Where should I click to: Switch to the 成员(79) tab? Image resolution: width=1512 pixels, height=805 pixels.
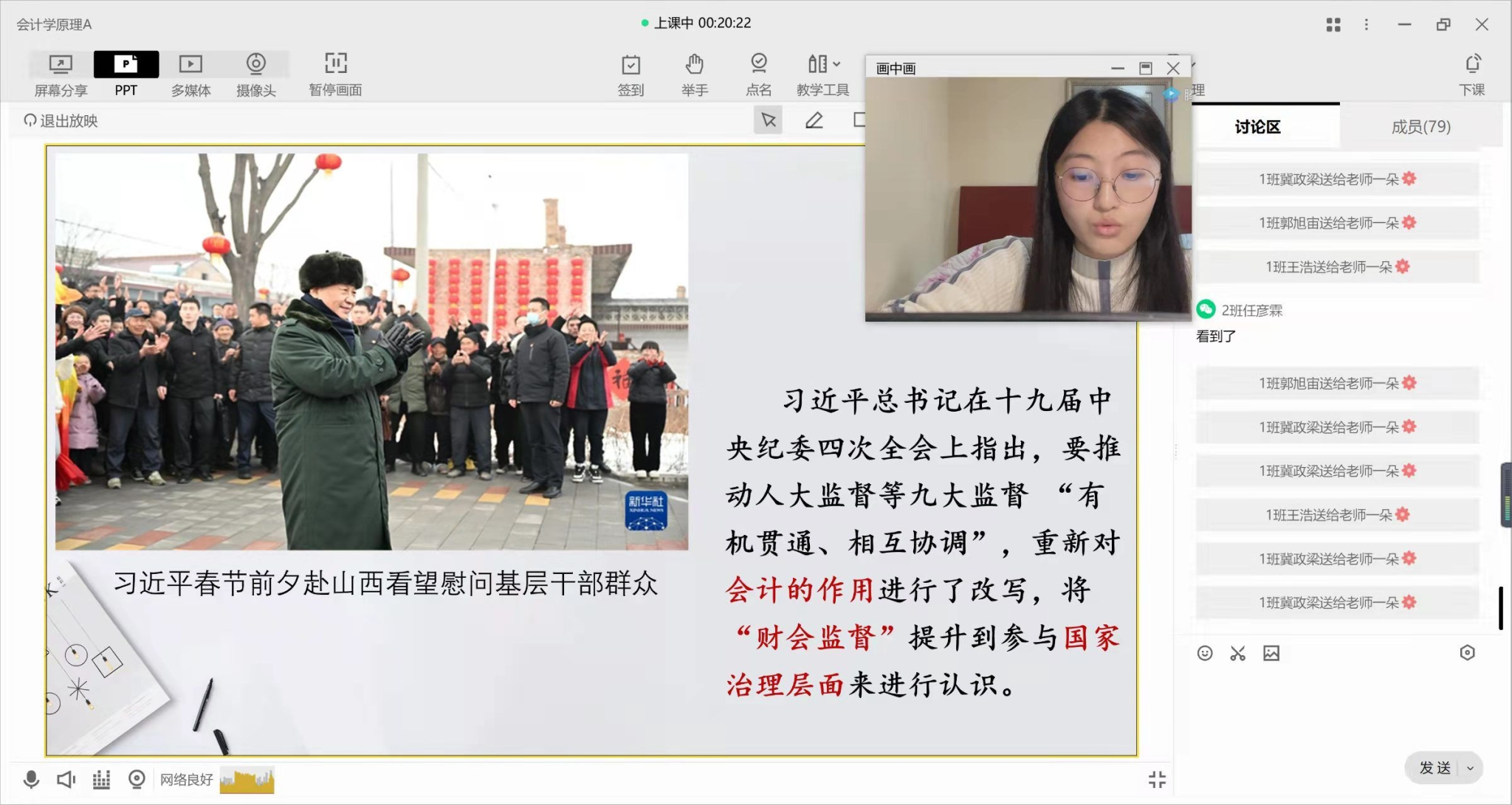tap(1420, 127)
